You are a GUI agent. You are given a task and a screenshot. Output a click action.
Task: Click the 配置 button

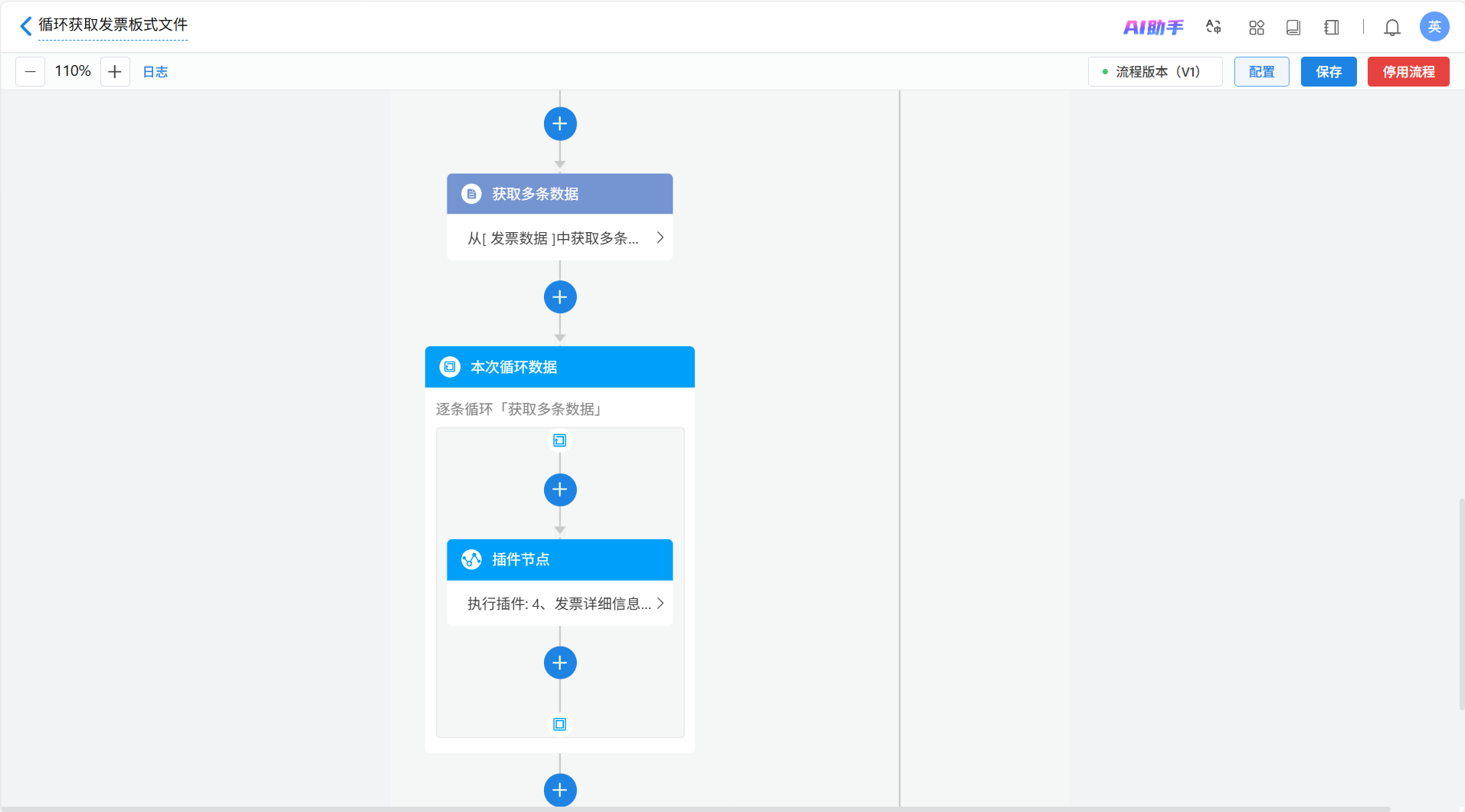[x=1261, y=72]
